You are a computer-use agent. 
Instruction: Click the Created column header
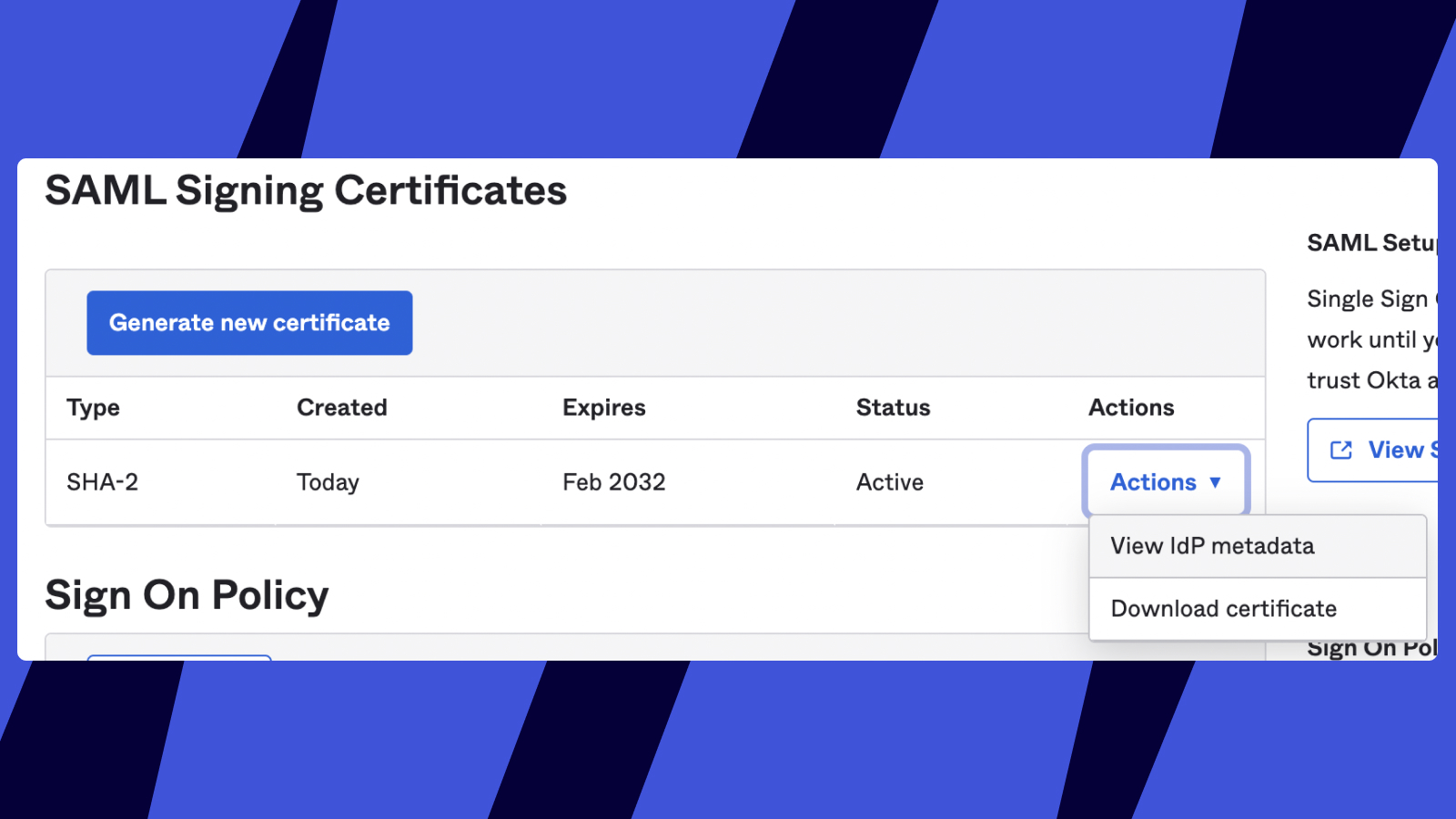(342, 408)
